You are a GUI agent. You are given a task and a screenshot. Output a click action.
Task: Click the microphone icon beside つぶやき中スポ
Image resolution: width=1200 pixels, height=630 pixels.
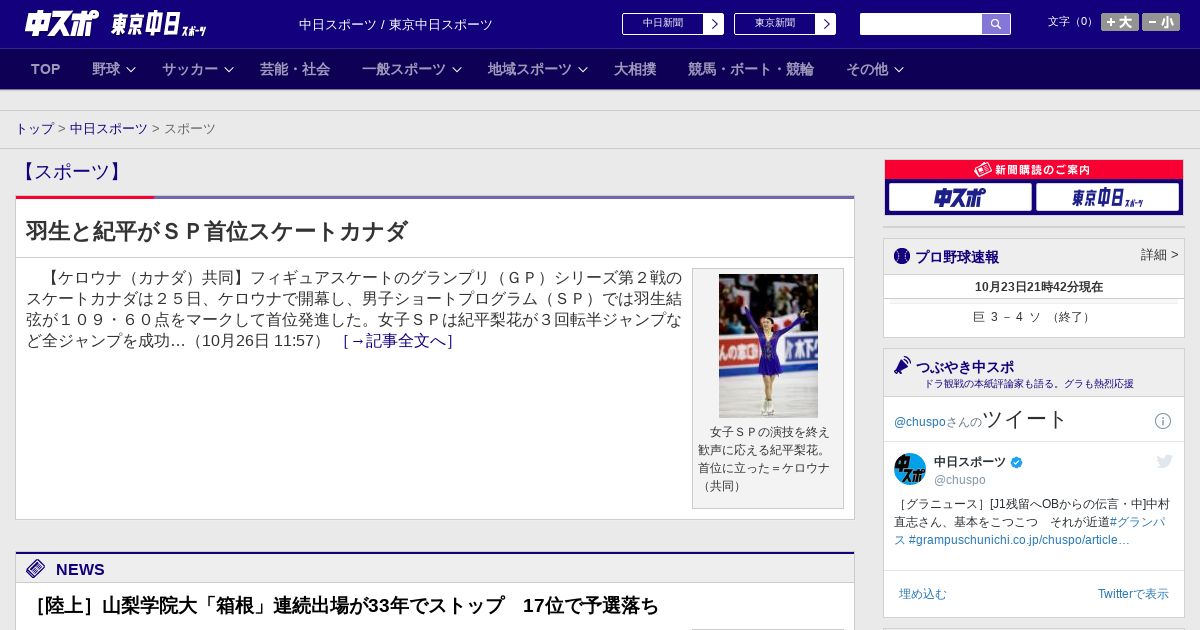point(902,366)
